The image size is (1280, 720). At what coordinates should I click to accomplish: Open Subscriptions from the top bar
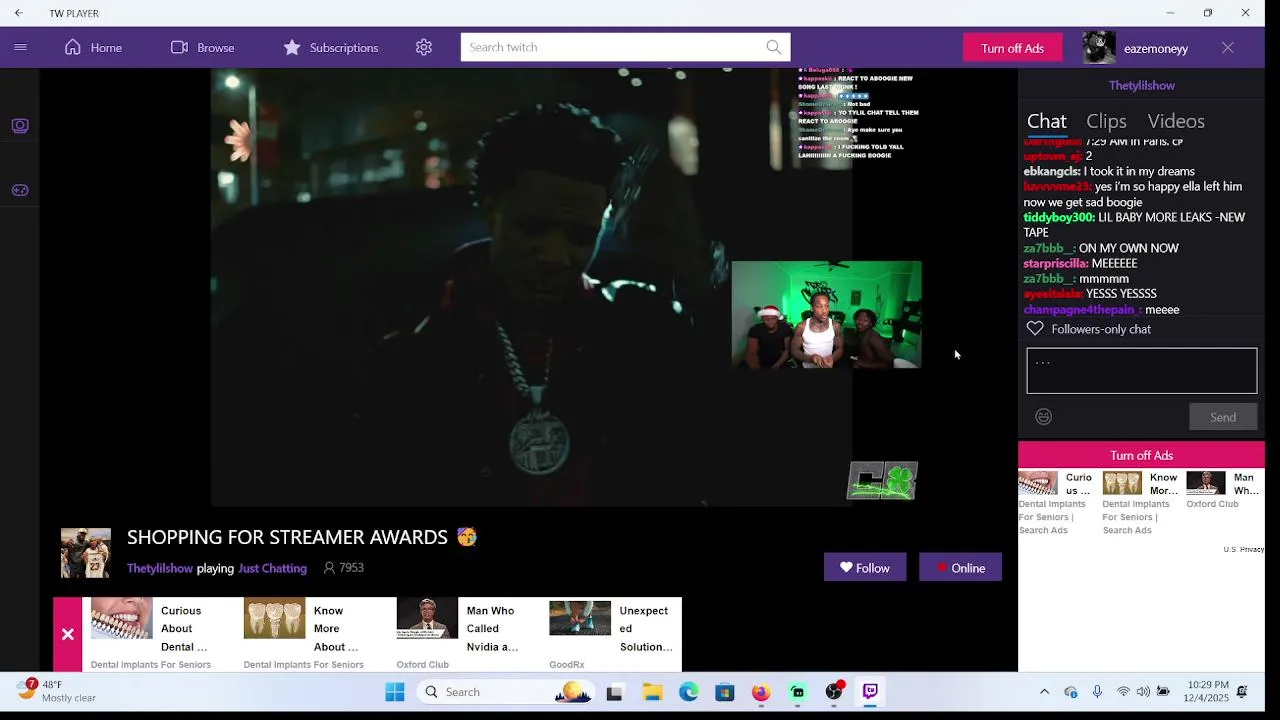(x=330, y=47)
